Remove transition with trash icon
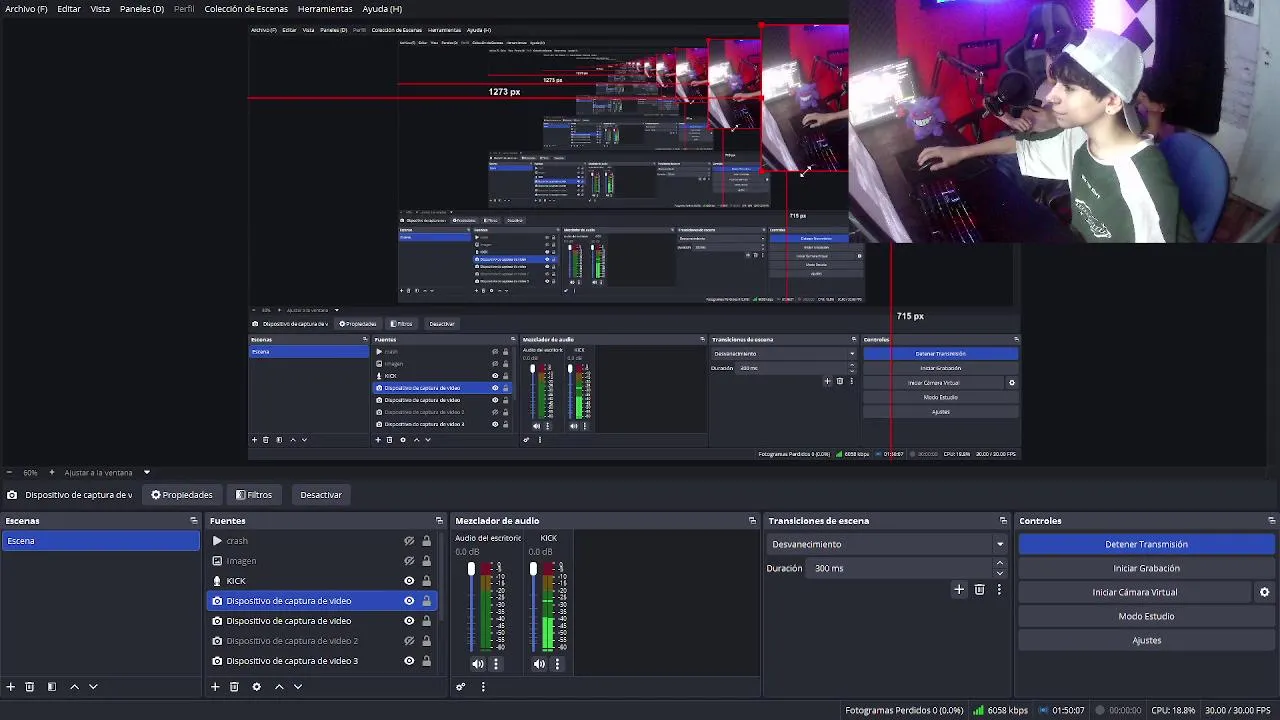Screen dimensions: 1280x720 (979, 590)
